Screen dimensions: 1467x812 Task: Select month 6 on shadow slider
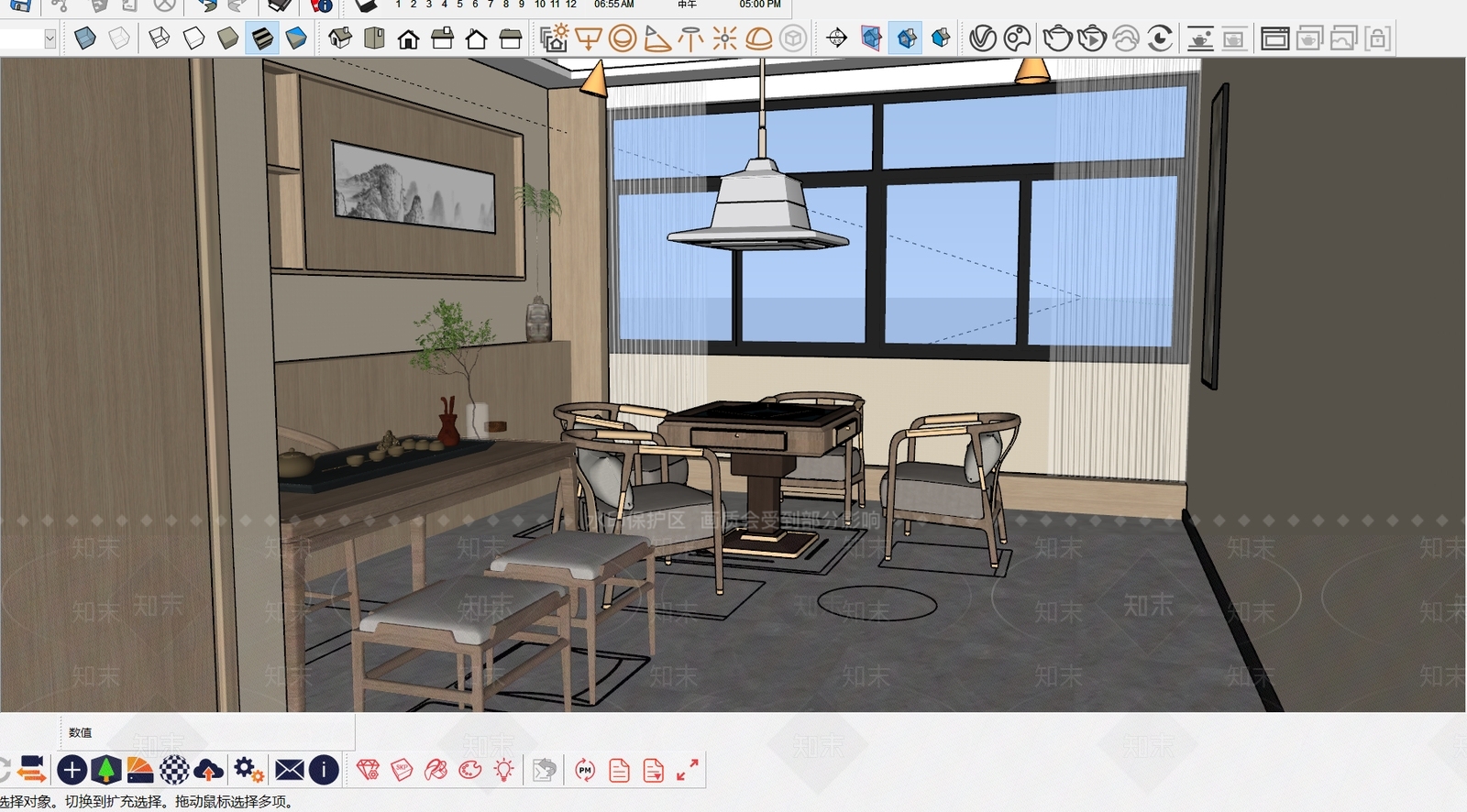[475, 5]
